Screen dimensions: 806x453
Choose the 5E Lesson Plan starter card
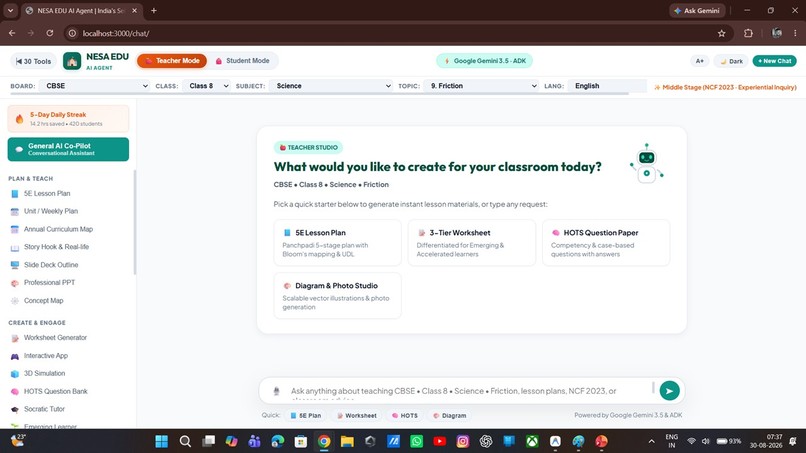coord(338,243)
